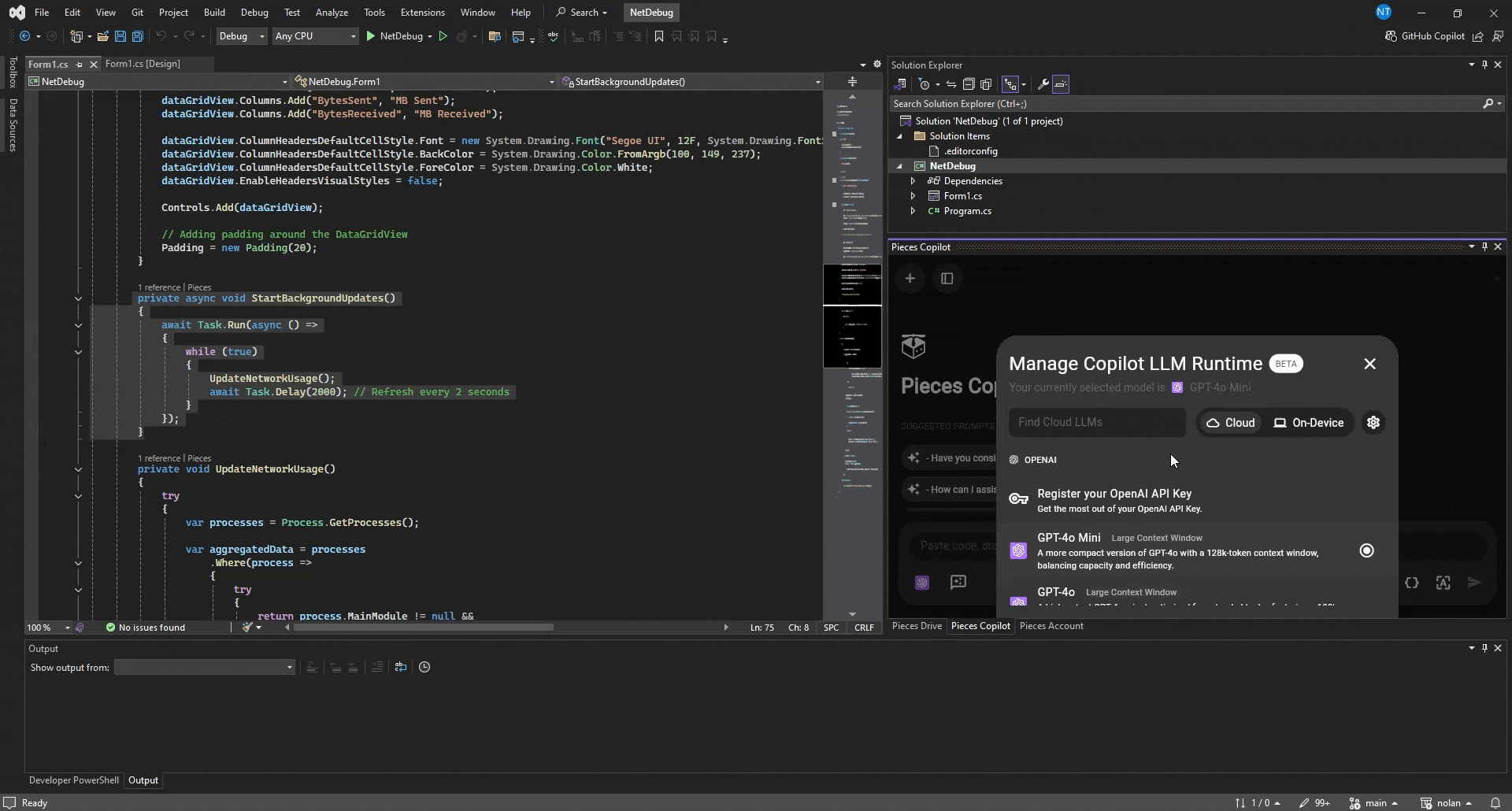Toggle the Solution Explorer nesting view icon
This screenshot has width=1512, height=811.
click(x=1010, y=84)
